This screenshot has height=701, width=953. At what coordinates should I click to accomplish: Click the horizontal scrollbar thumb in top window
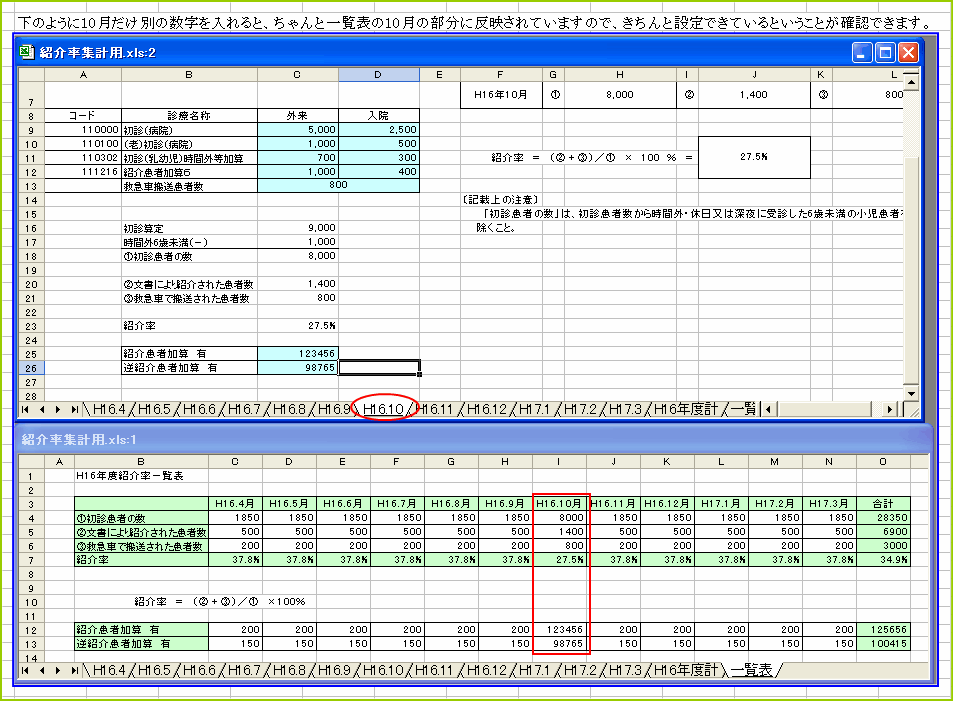[x=825, y=408]
